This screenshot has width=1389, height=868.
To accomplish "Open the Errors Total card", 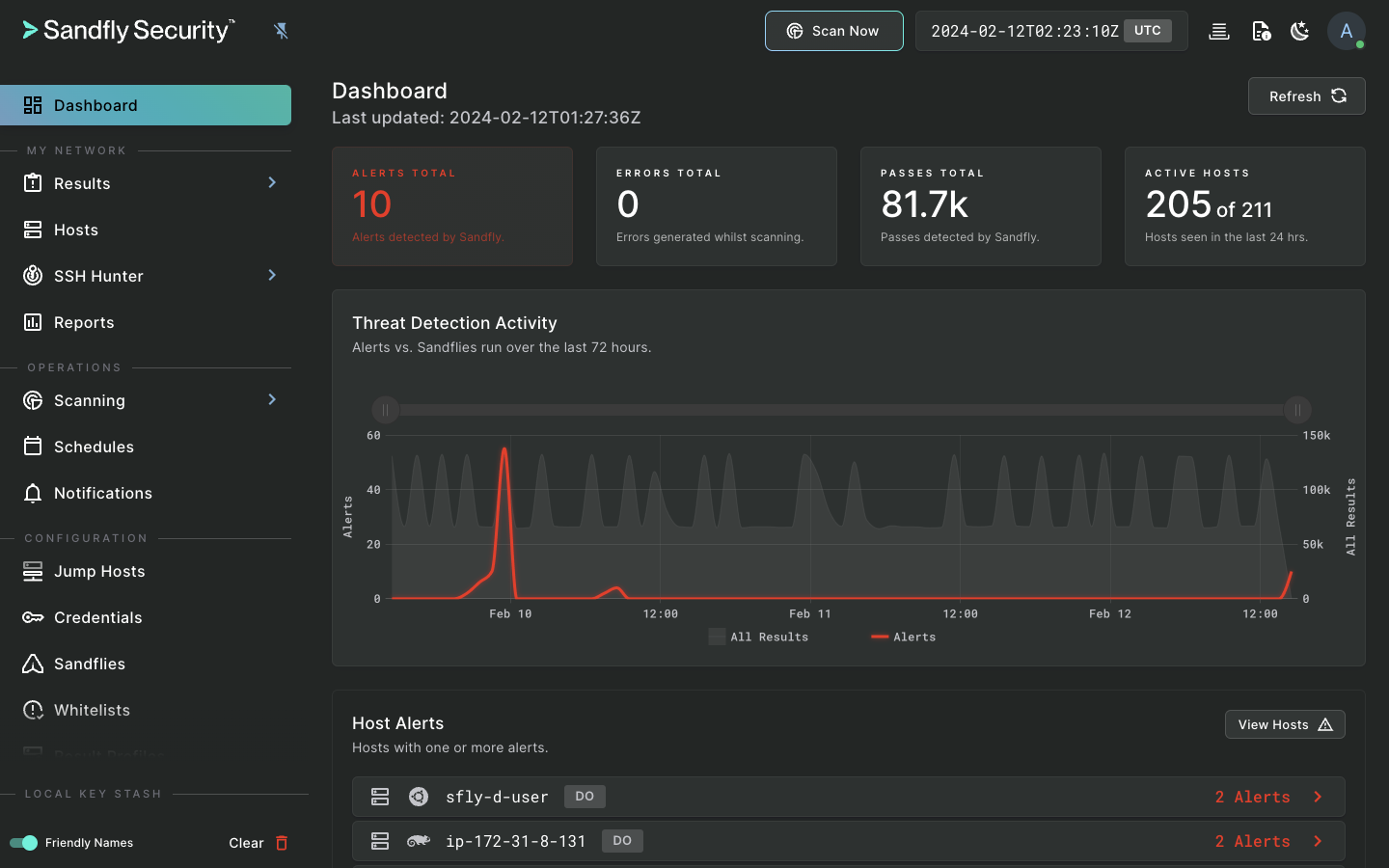I will click(716, 206).
